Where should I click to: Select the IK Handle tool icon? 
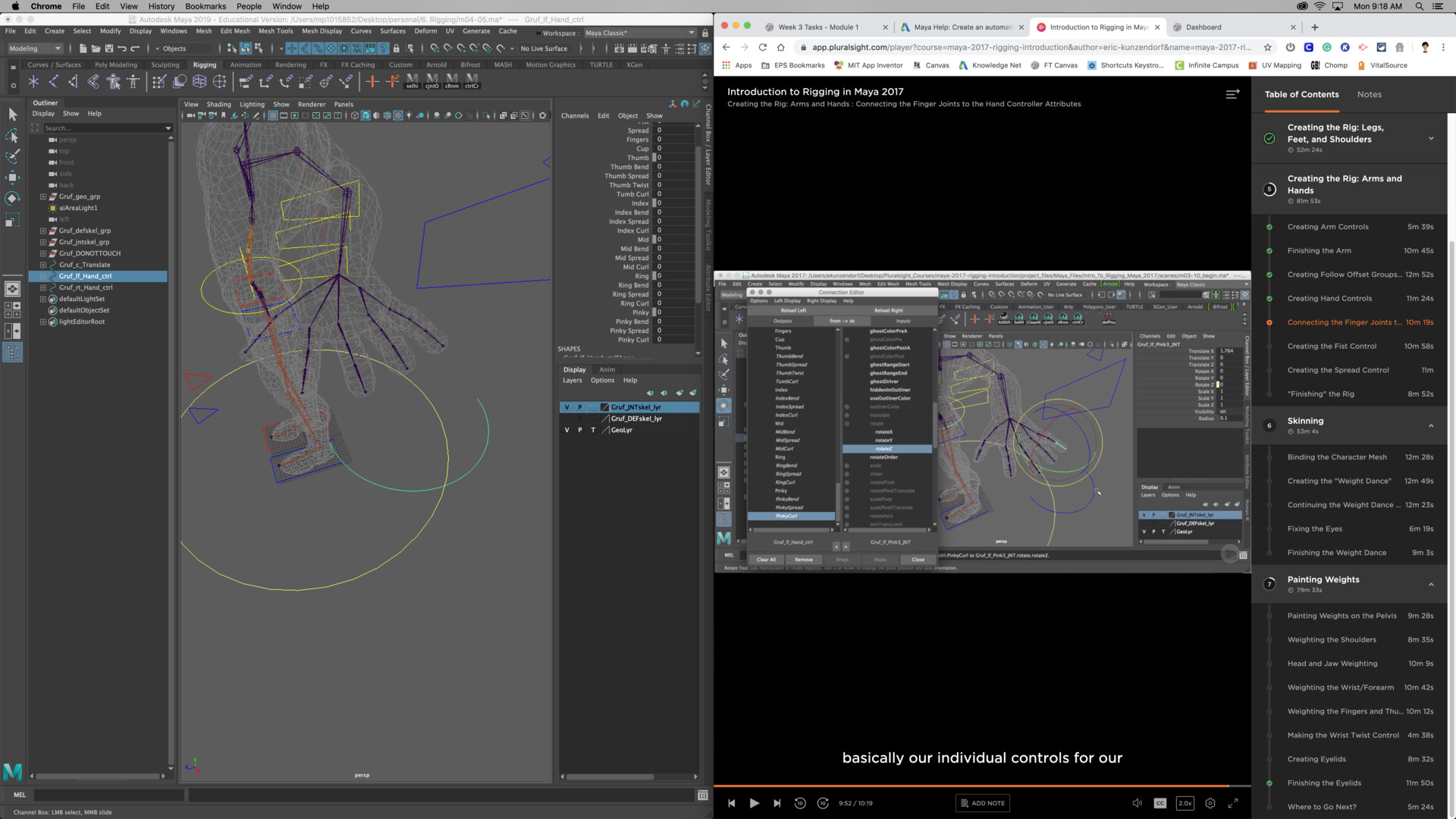54,81
